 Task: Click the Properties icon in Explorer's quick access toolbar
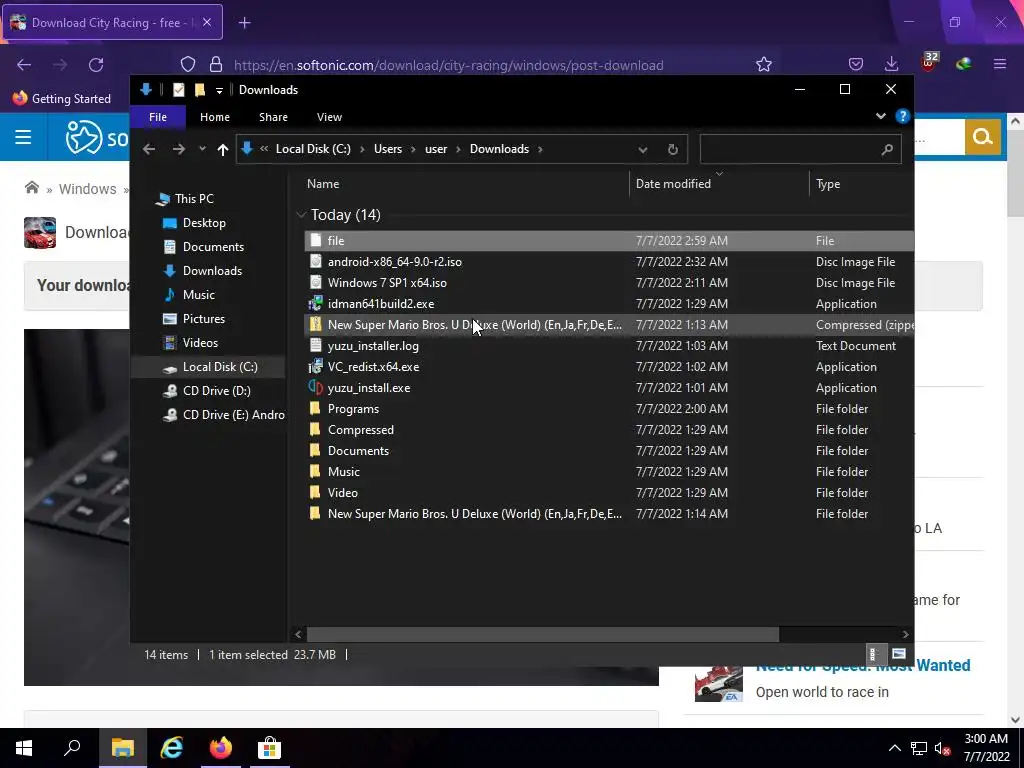pyautogui.click(x=178, y=90)
